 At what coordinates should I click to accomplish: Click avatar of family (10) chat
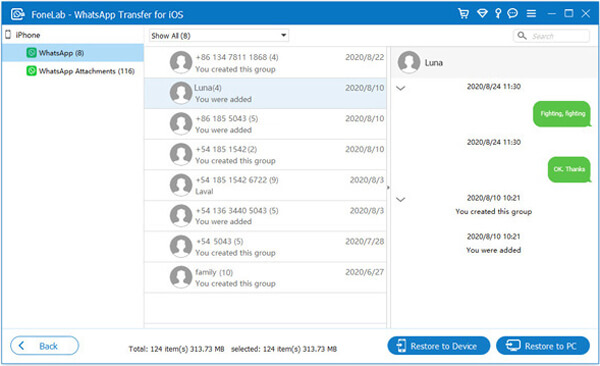coord(181,277)
